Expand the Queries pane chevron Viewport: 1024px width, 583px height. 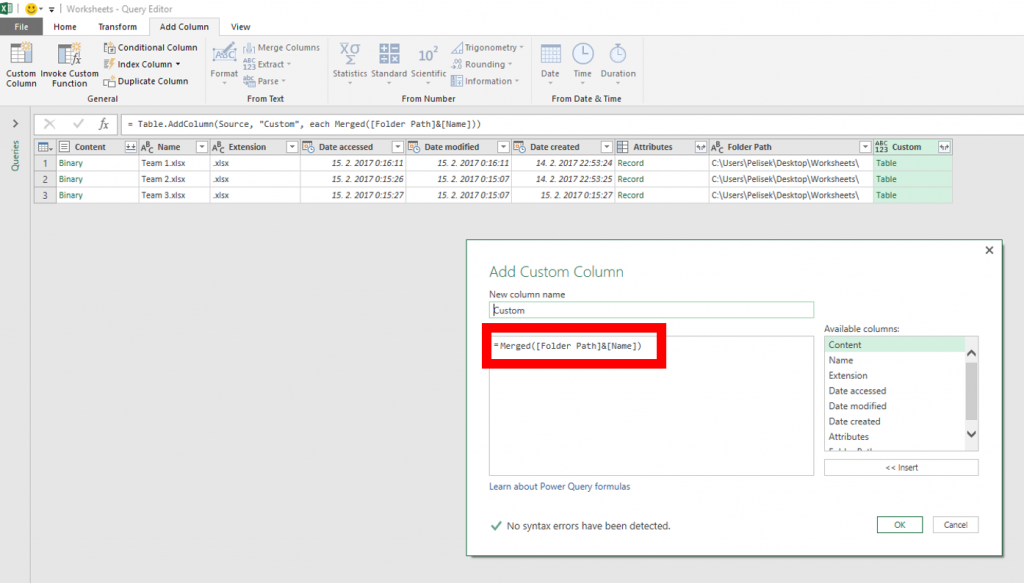[15, 123]
